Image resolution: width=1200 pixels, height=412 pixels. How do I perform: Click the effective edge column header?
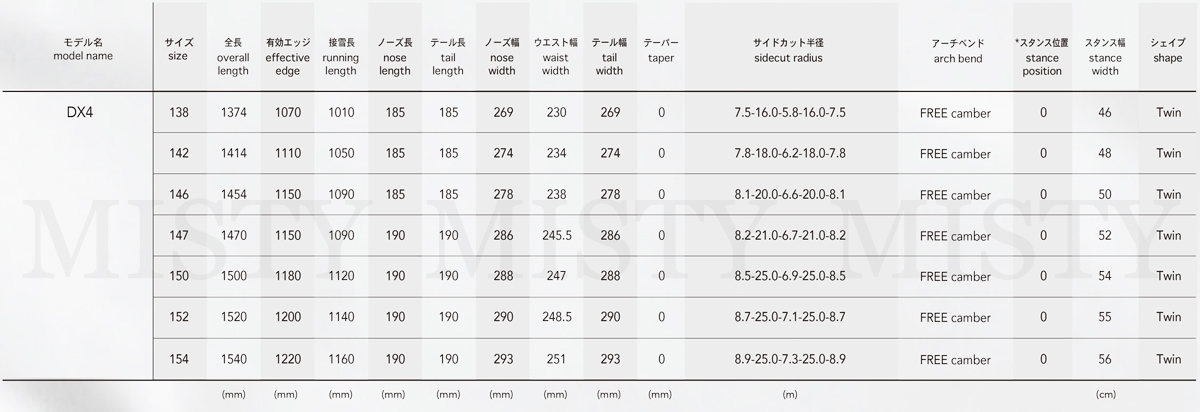click(x=287, y=57)
